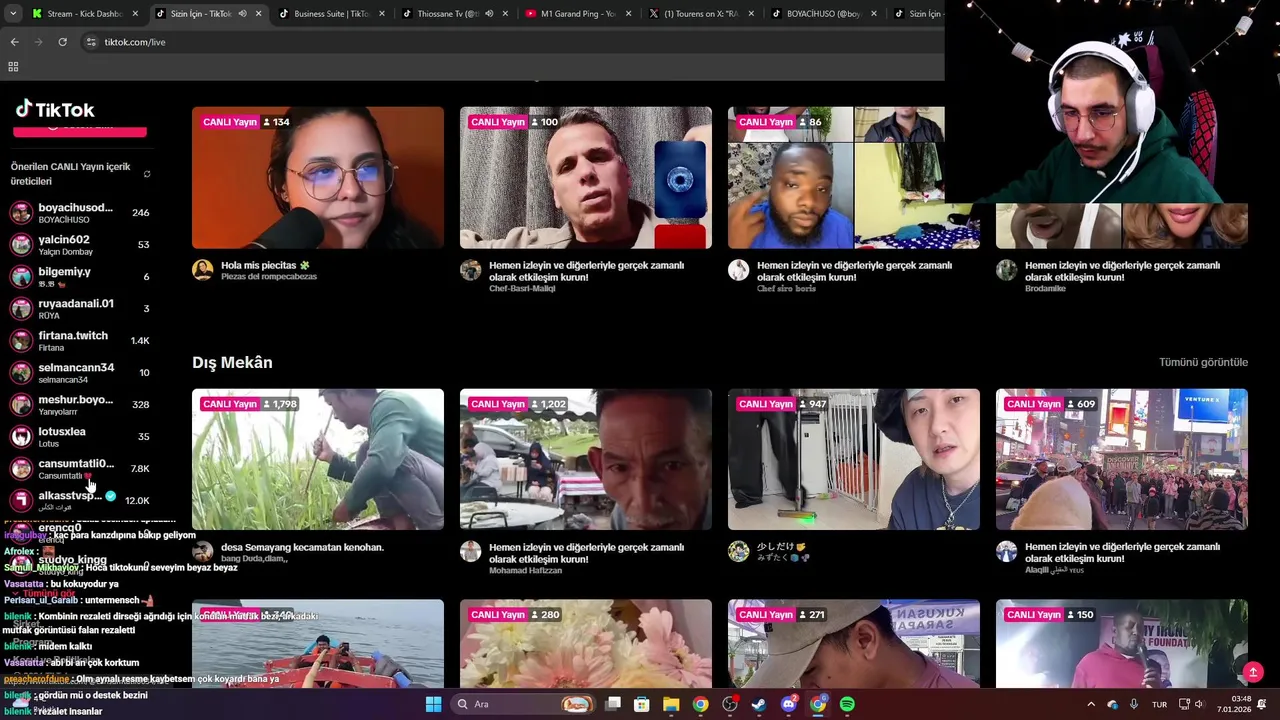
Task: Open the Windows Start menu
Action: click(433, 704)
